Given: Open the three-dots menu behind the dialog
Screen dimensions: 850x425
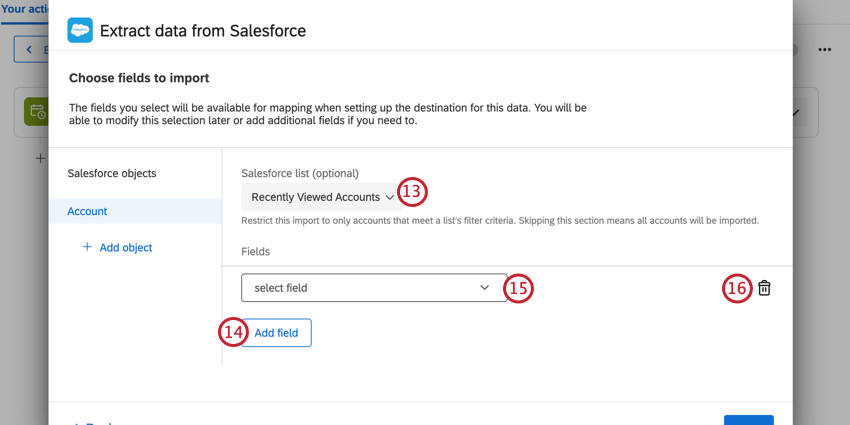Looking at the screenshot, I should point(825,49).
